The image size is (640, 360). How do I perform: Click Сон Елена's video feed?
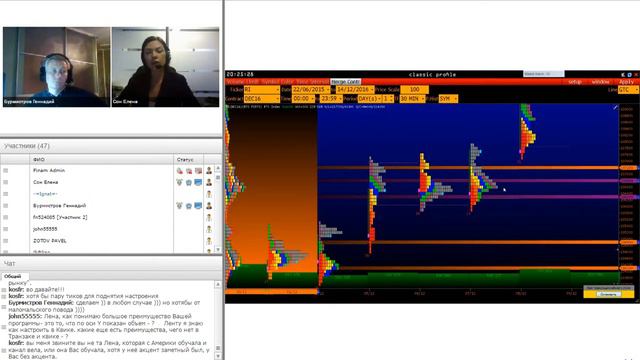pyautogui.click(x=165, y=67)
